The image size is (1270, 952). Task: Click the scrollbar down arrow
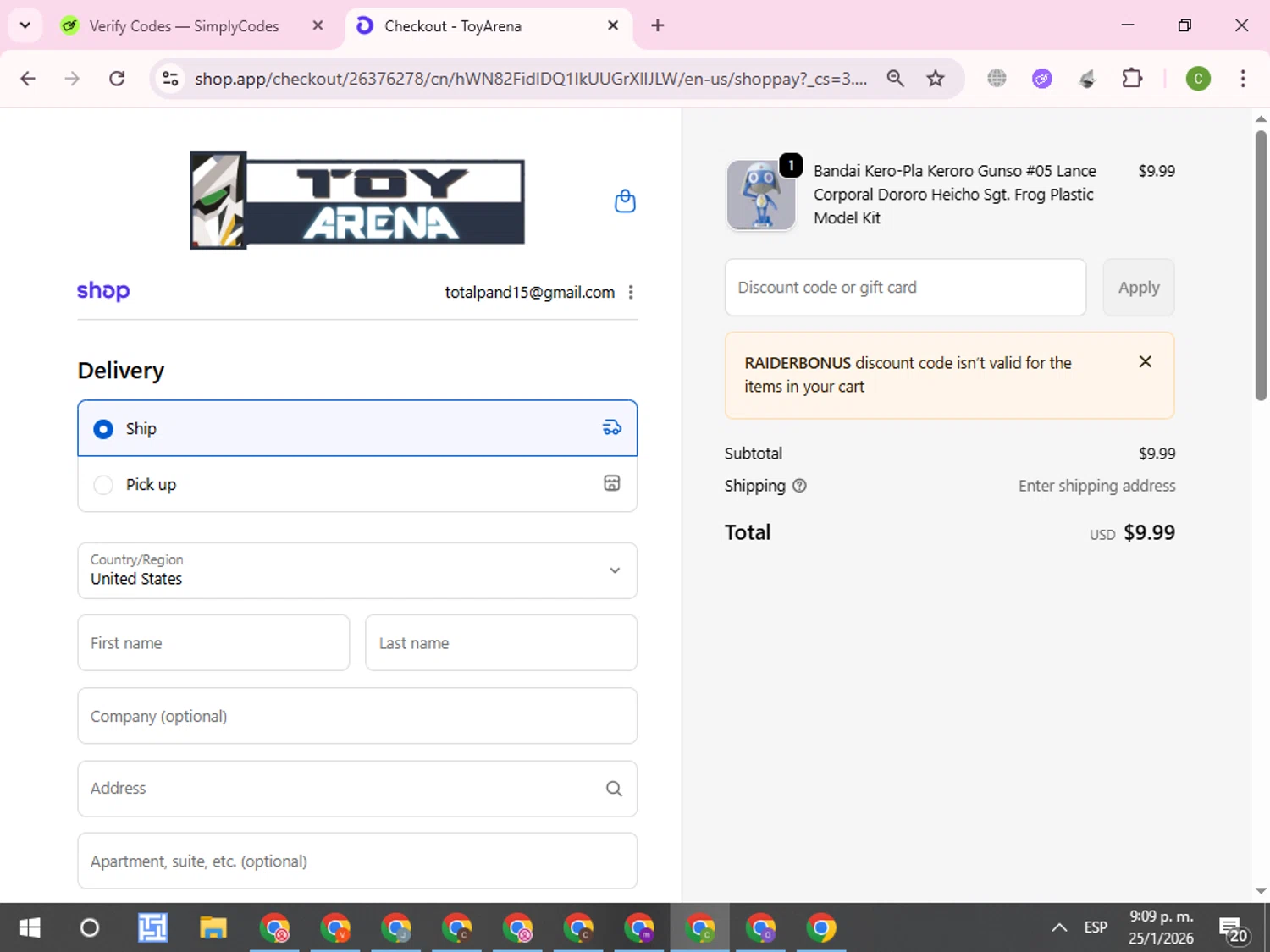click(1261, 891)
